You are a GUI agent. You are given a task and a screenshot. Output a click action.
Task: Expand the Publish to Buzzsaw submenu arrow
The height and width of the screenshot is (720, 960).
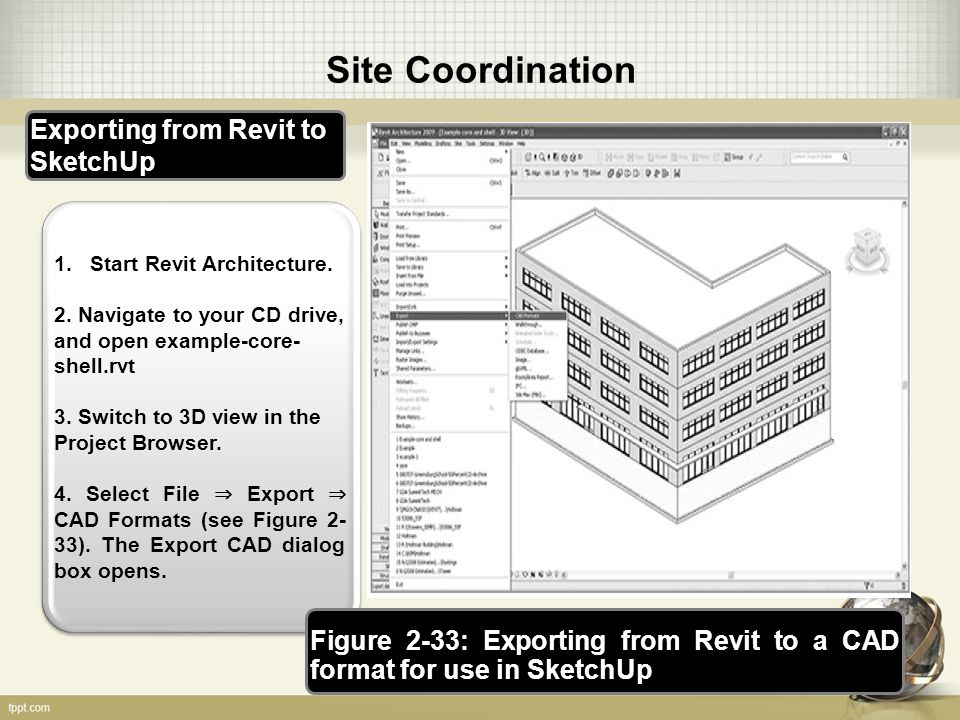(506, 333)
